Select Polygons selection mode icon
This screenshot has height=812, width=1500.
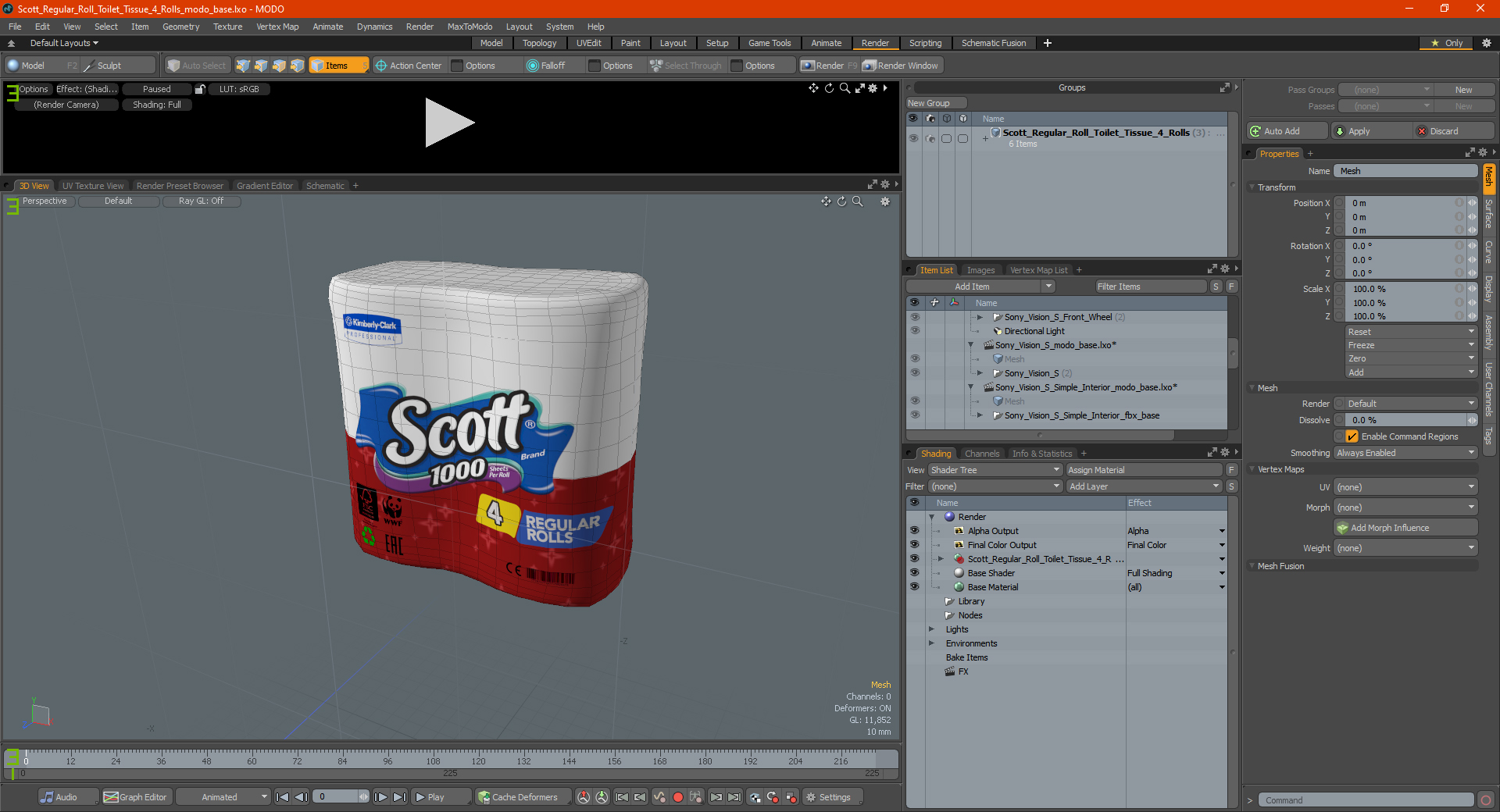[279, 66]
